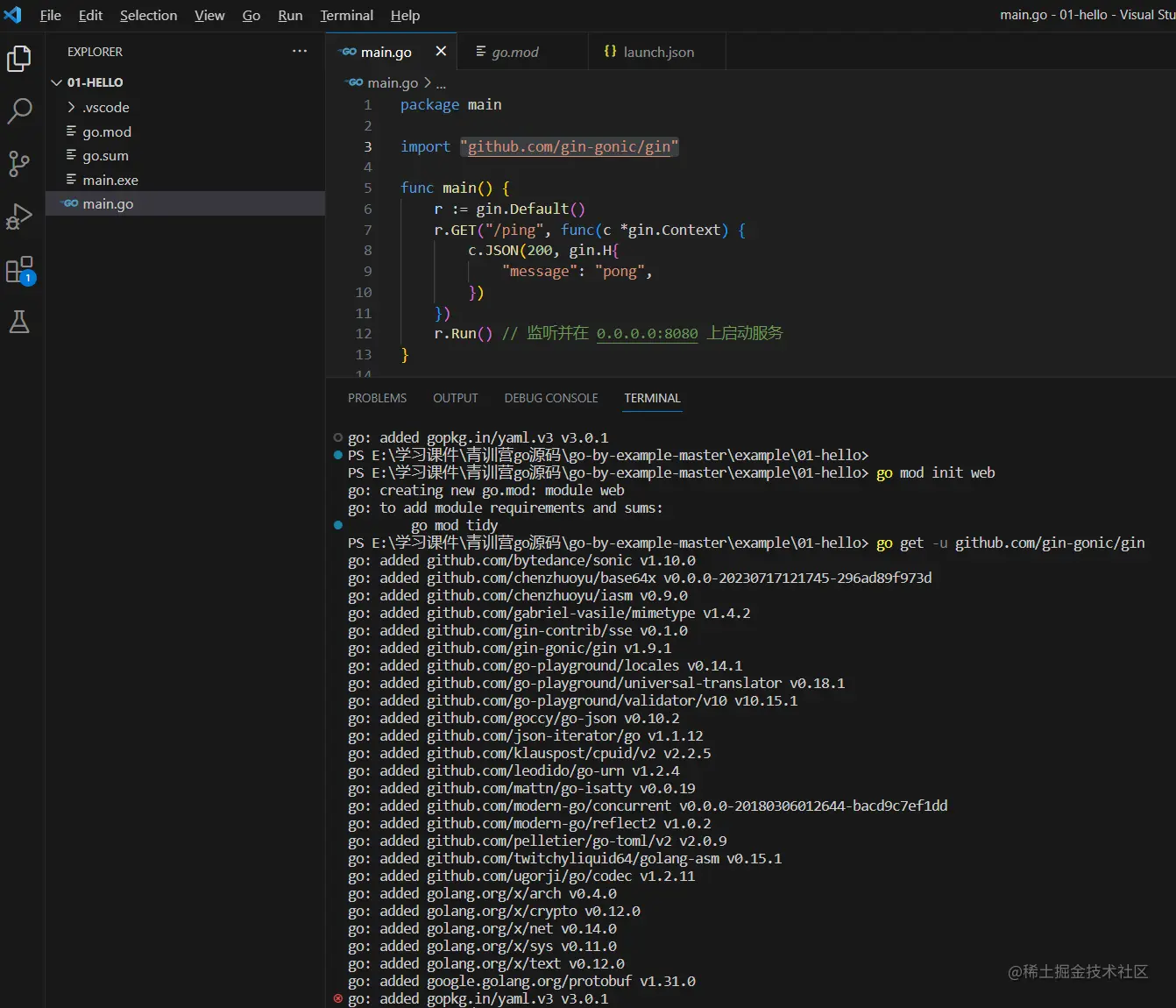Switch to the PROBLEMS panel tab

tap(377, 398)
